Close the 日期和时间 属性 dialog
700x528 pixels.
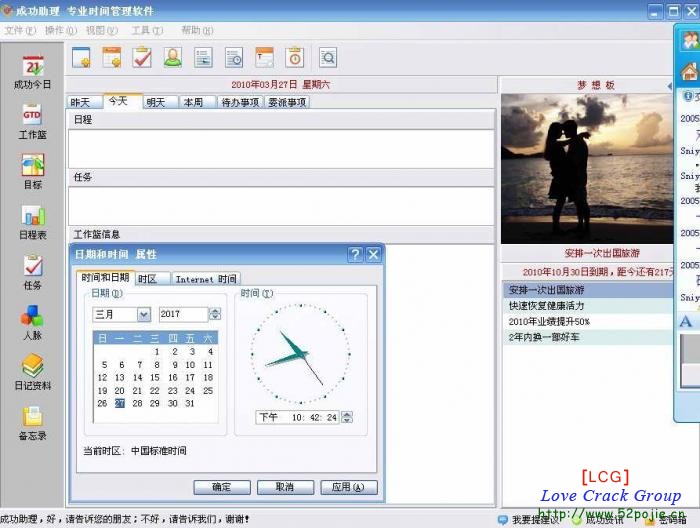[x=373, y=254]
